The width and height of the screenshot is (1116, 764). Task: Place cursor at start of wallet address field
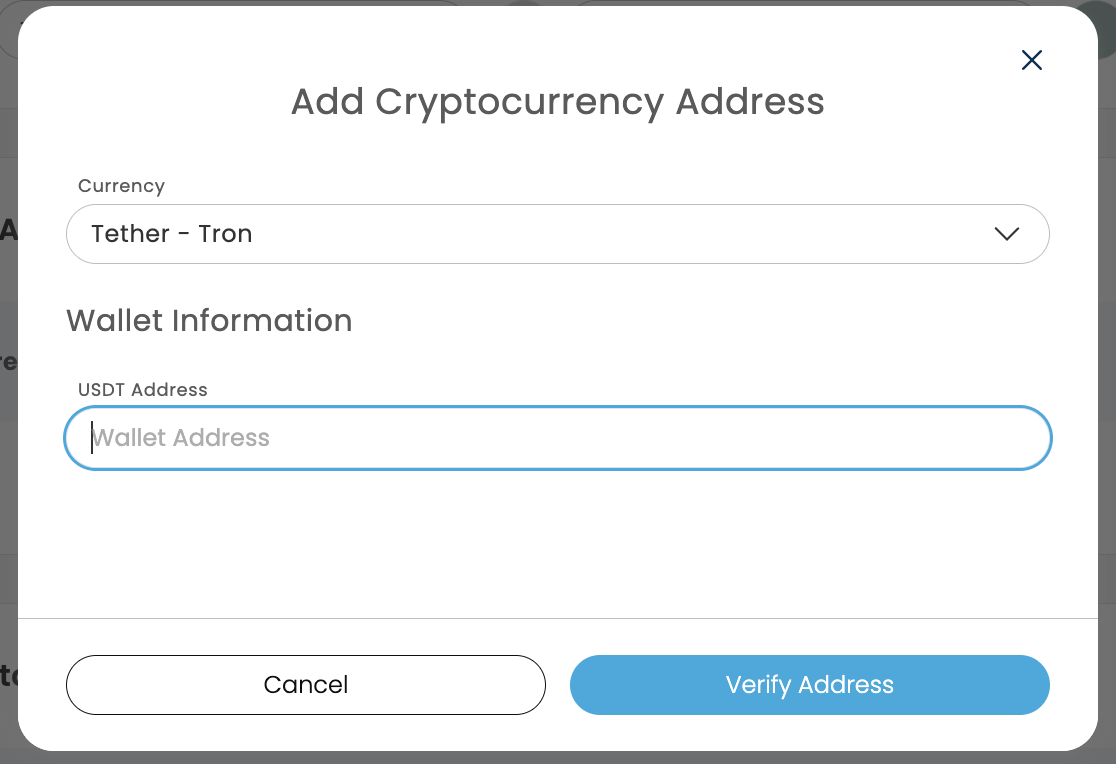click(x=93, y=438)
